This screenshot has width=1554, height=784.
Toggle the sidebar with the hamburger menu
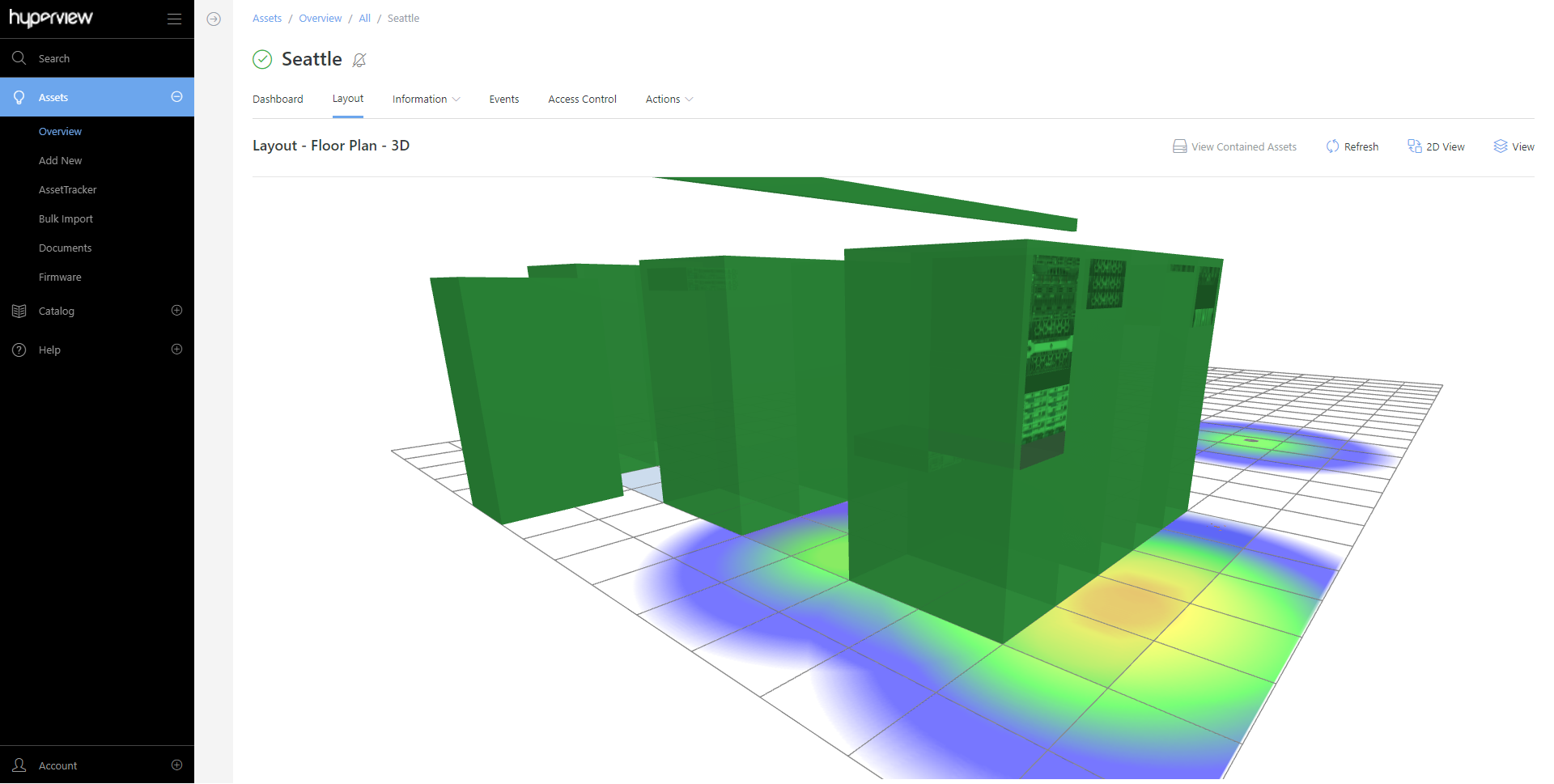174,19
